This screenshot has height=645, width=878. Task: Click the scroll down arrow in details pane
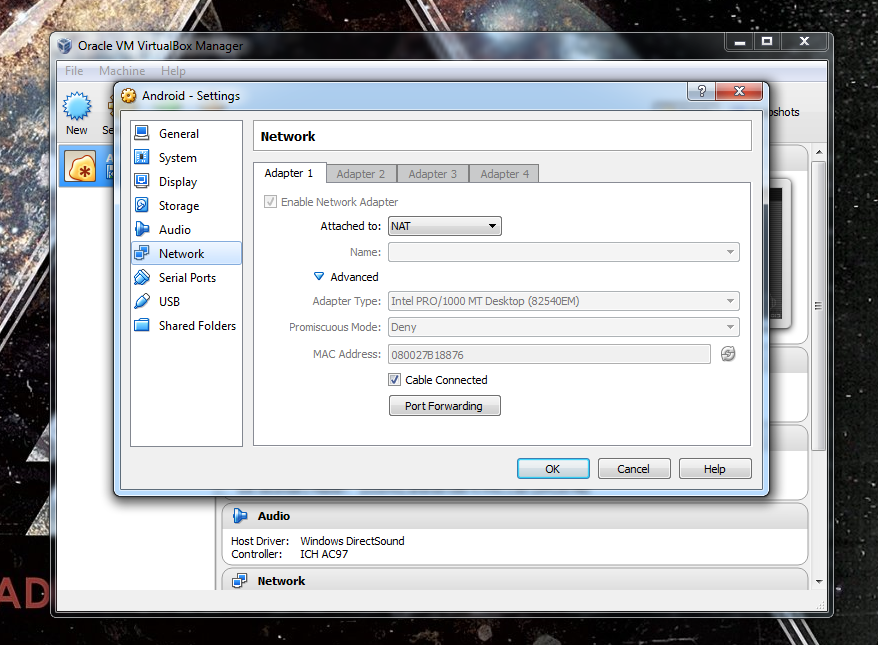[819, 582]
